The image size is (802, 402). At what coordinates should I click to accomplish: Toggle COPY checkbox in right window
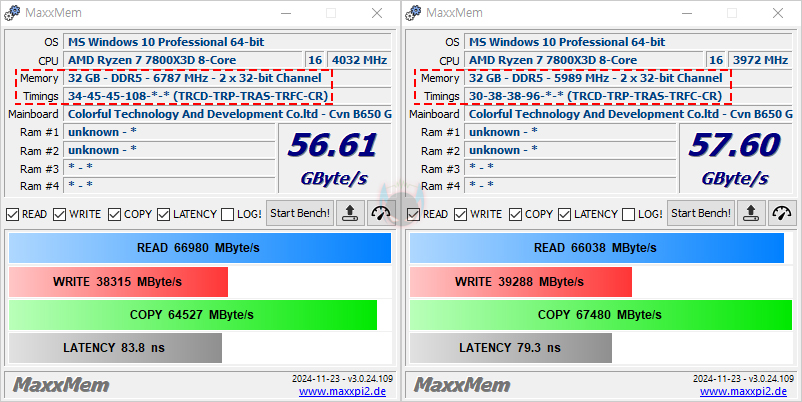click(515, 214)
